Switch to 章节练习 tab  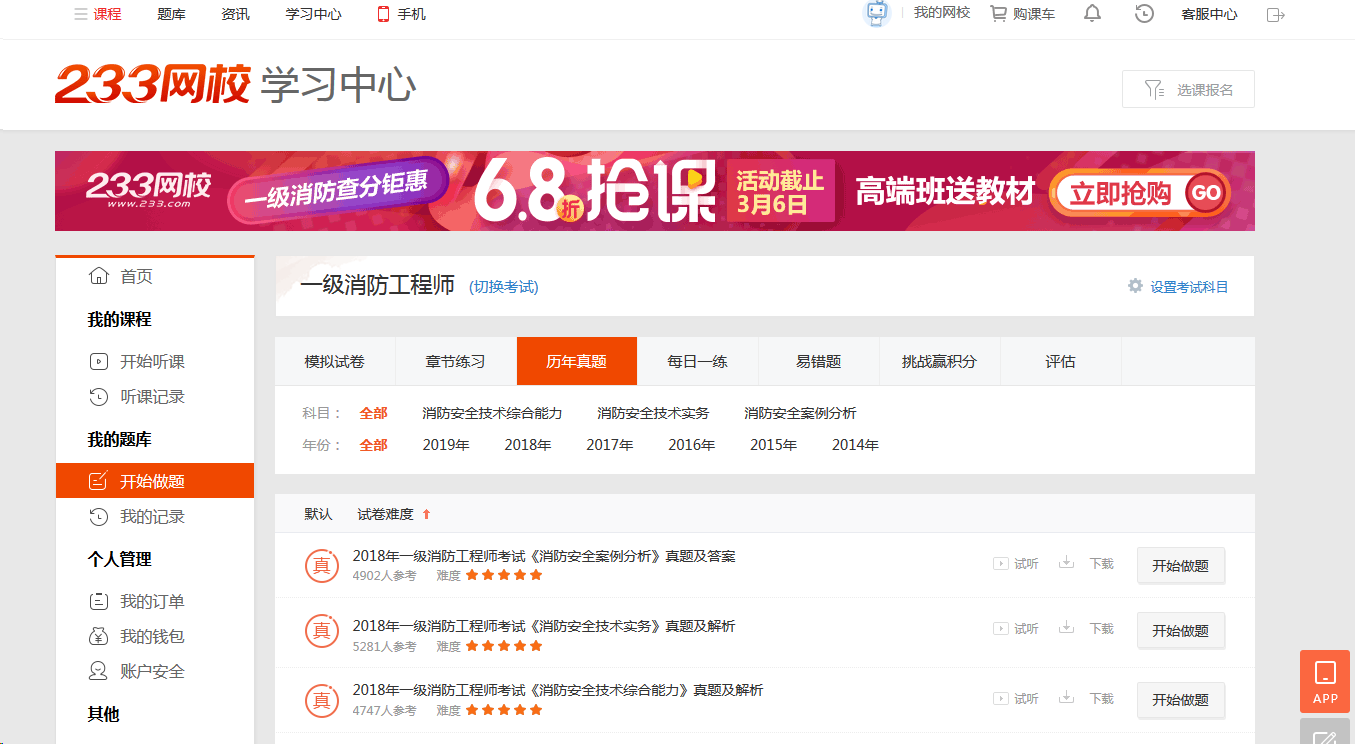(x=456, y=361)
